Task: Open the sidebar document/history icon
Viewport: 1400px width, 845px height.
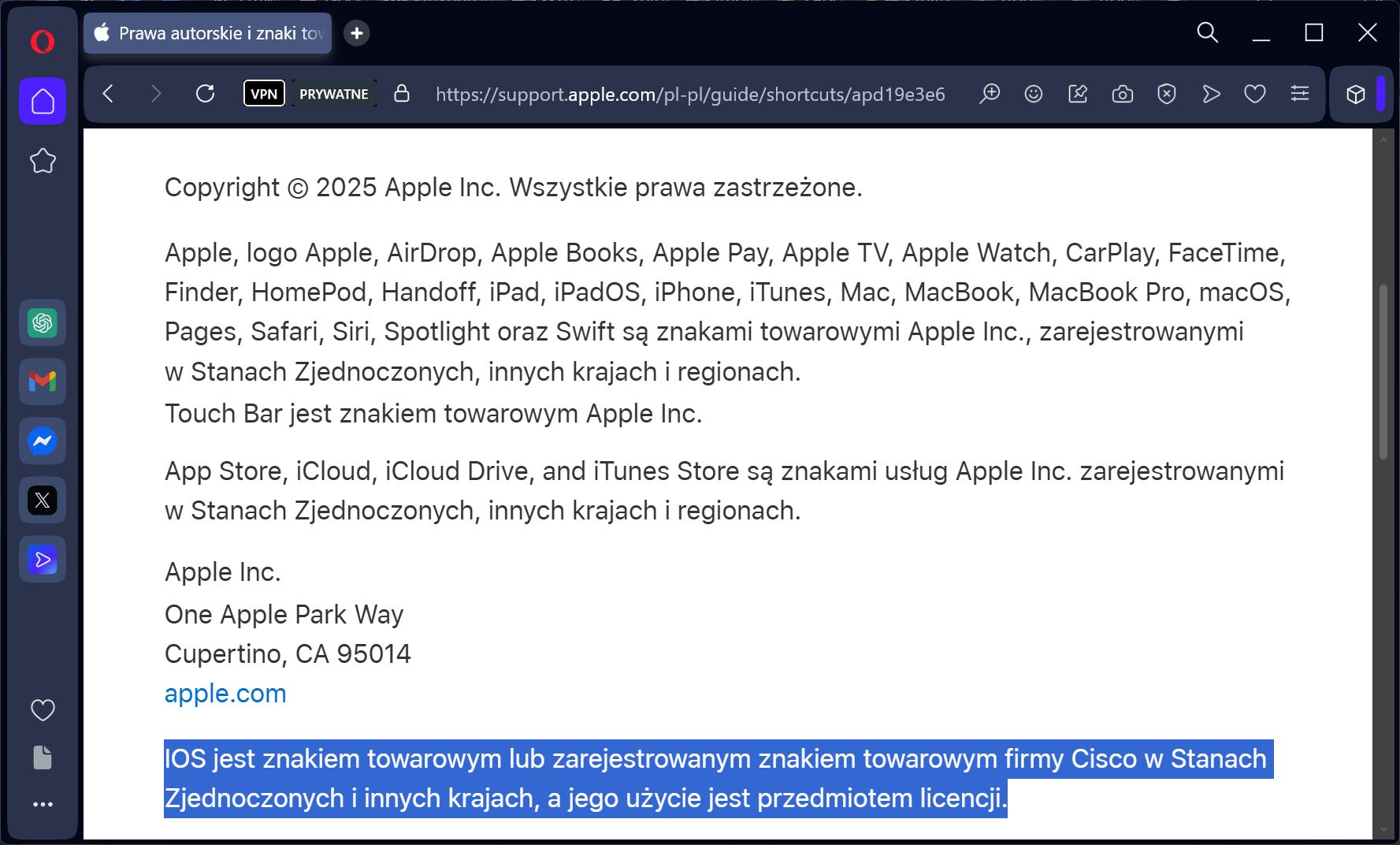Action: pyautogui.click(x=43, y=758)
